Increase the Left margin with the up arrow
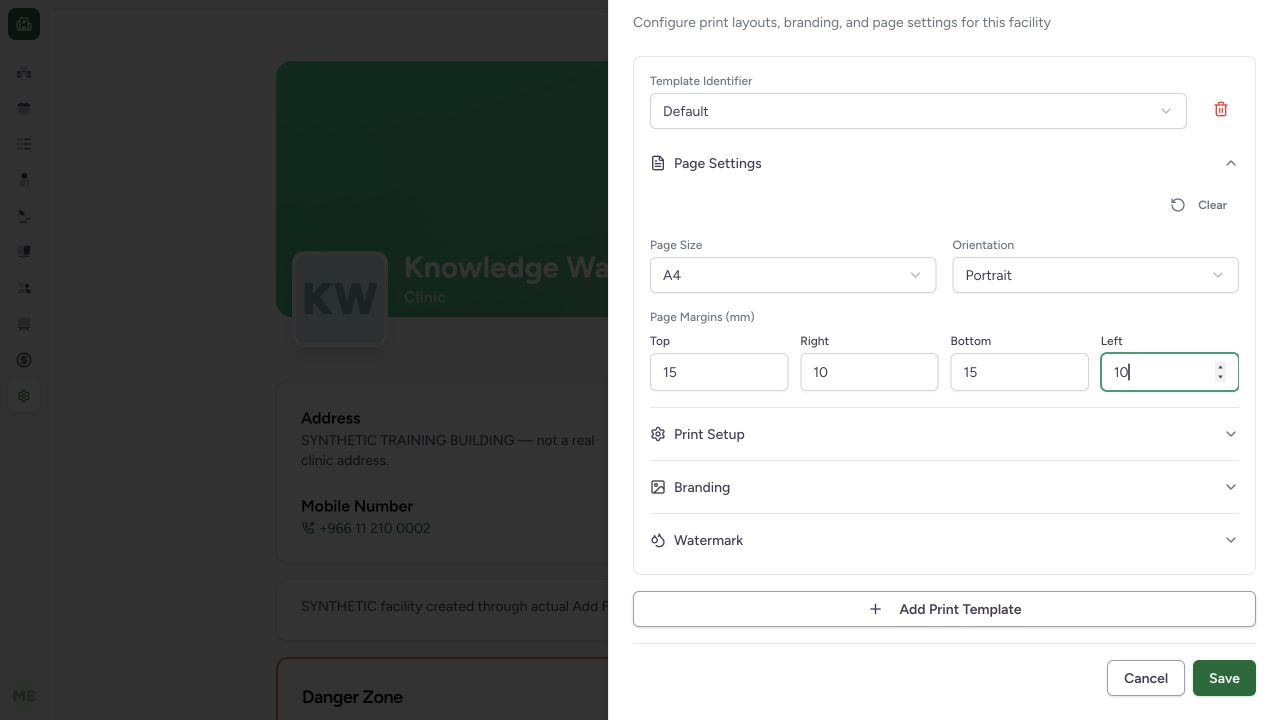The height and width of the screenshot is (720, 1280). [x=1220, y=367]
